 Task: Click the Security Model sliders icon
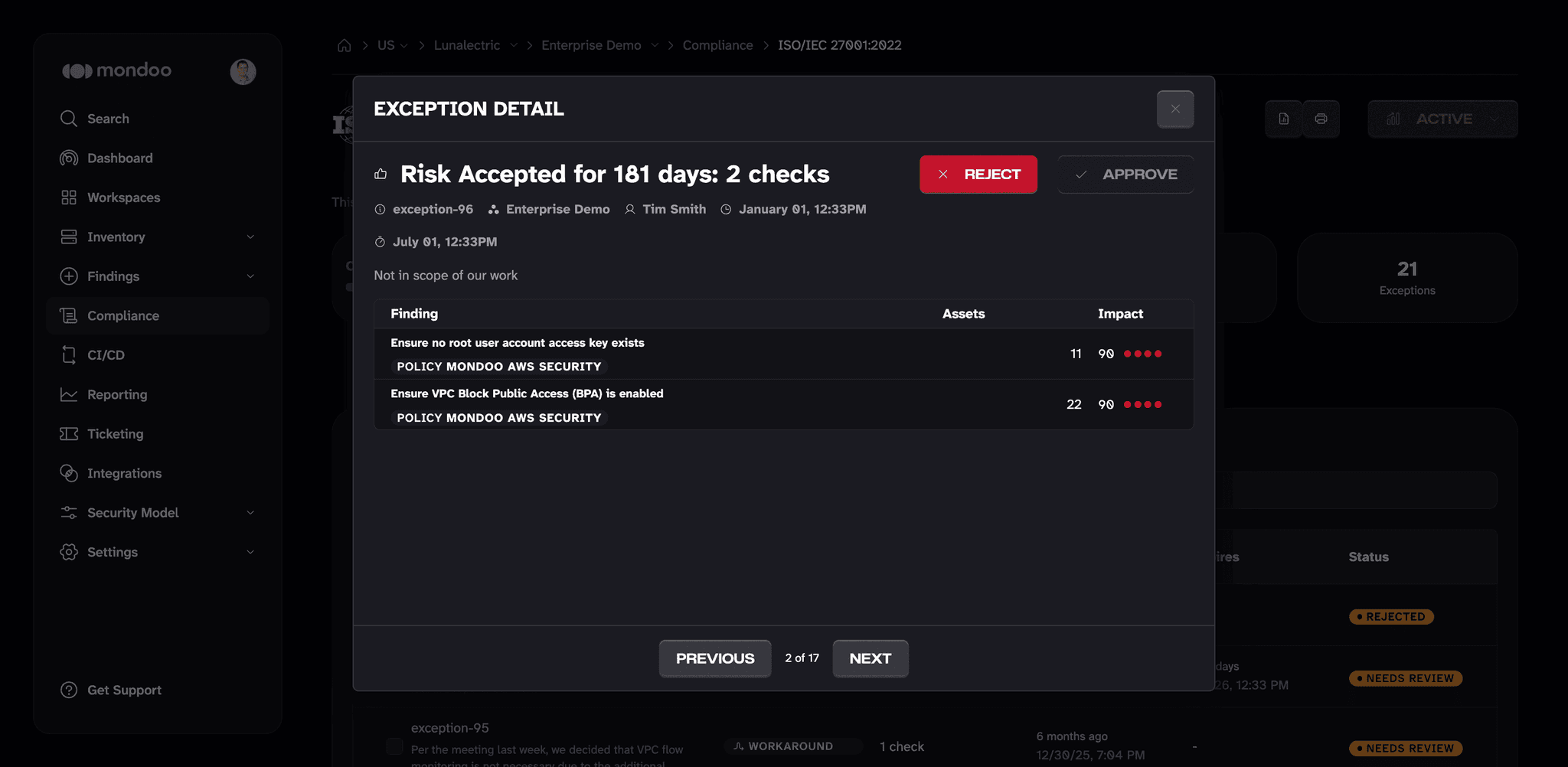(x=69, y=513)
